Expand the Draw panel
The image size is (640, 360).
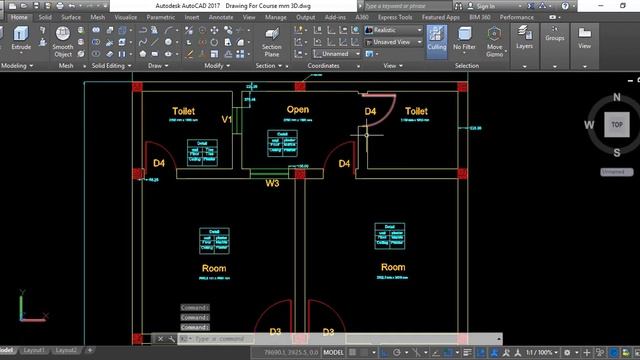point(158,66)
